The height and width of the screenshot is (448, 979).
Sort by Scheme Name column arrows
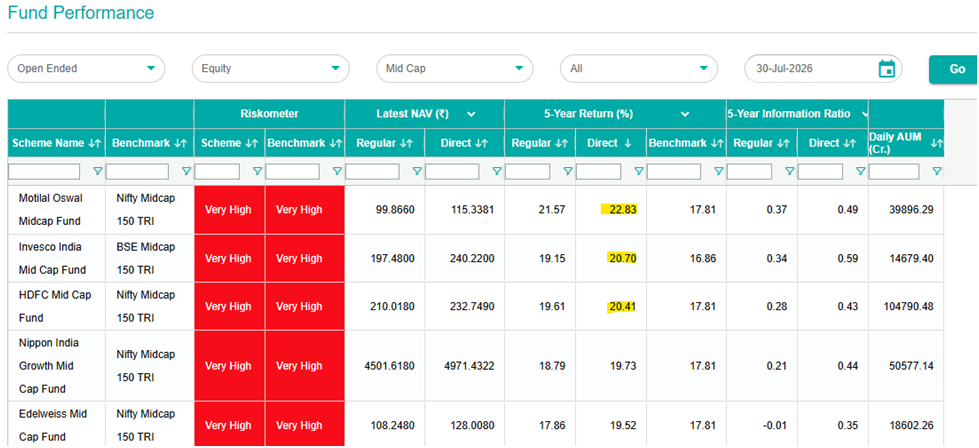tap(94, 144)
